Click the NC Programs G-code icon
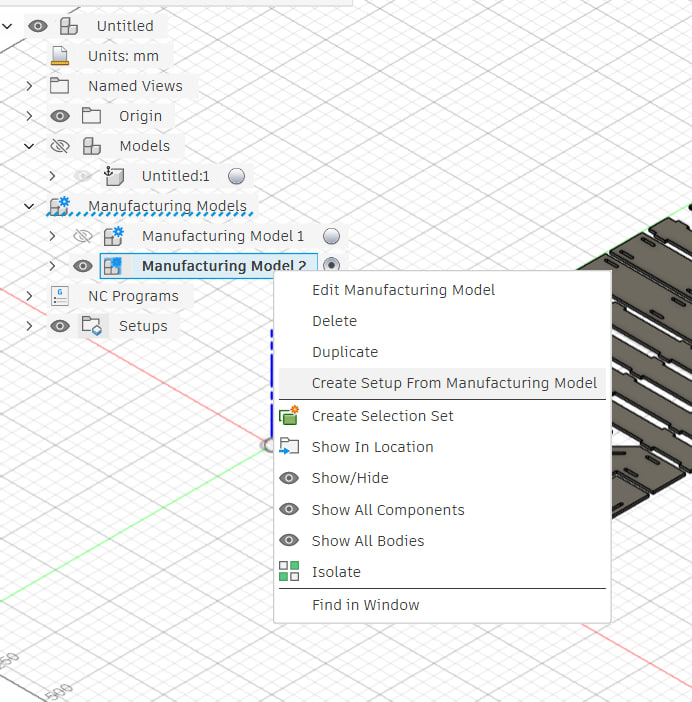692x702 pixels. (x=60, y=296)
